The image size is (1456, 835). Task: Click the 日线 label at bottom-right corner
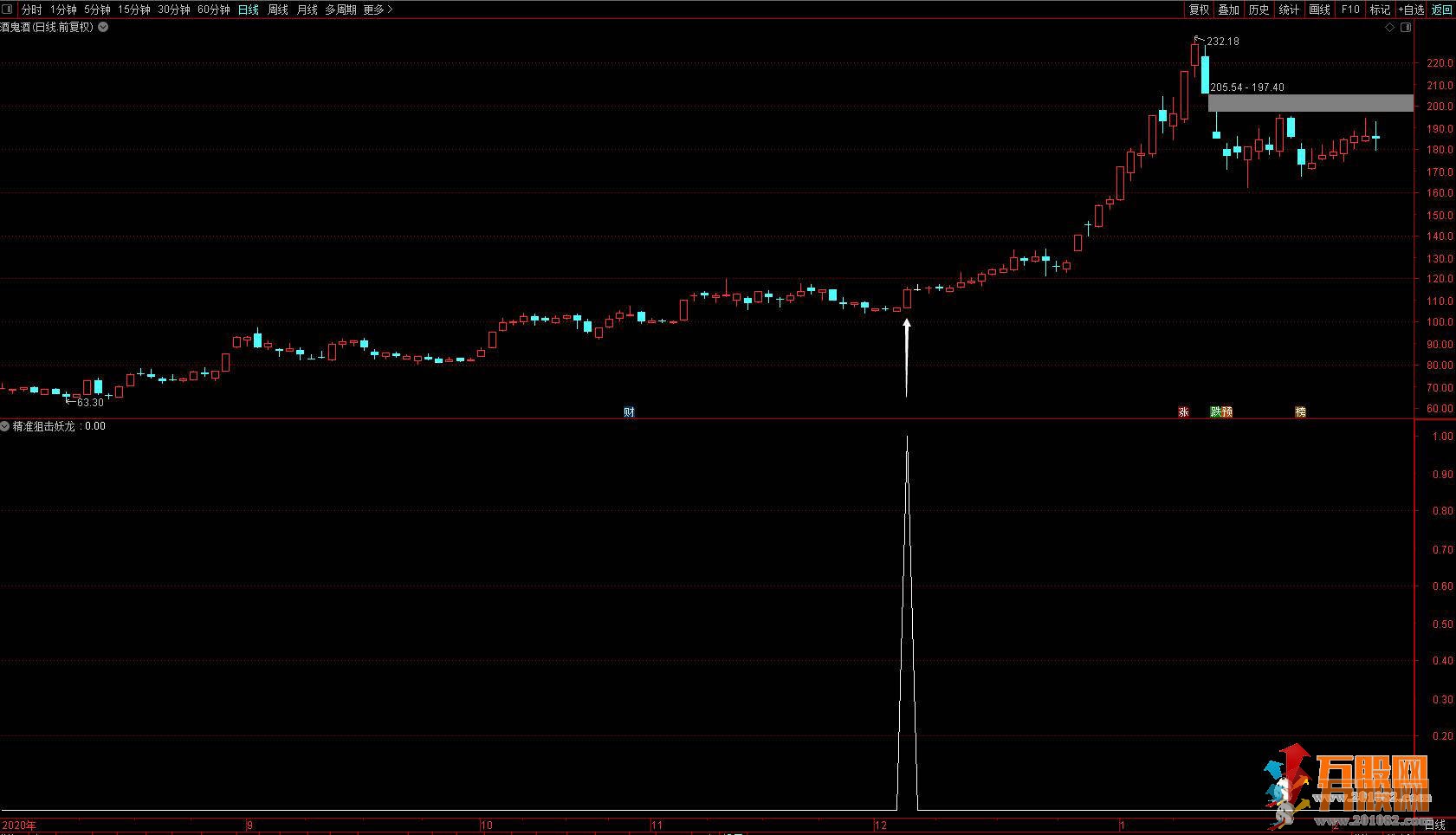(1435, 825)
